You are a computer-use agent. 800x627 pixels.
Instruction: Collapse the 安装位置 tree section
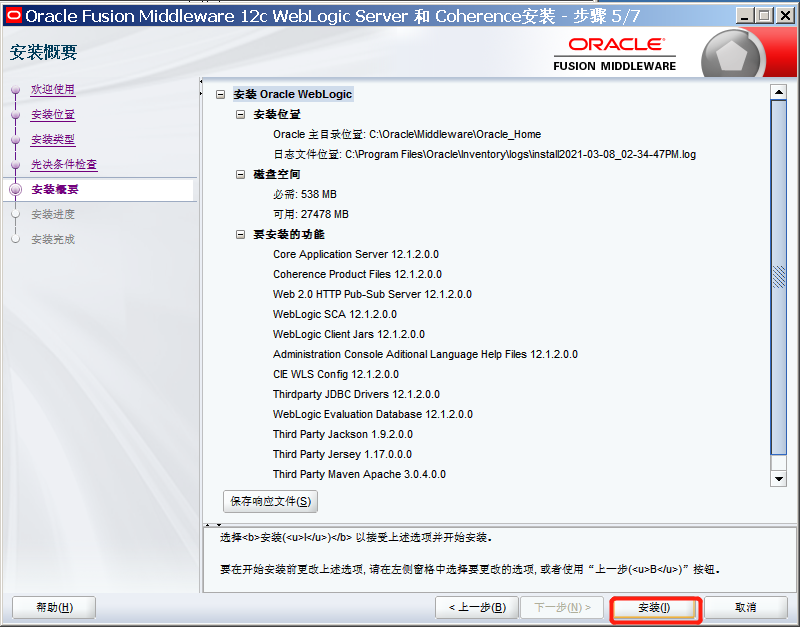coord(240,114)
